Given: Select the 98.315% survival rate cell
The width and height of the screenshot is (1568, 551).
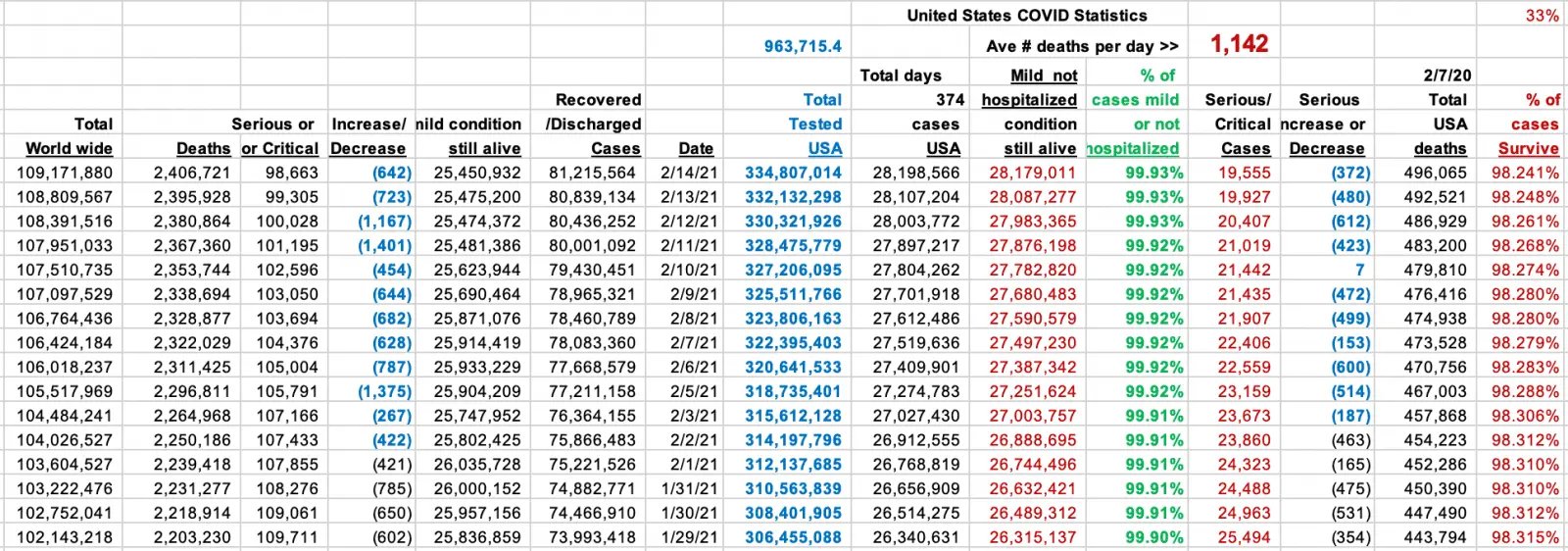Looking at the screenshot, I should point(1525,537).
